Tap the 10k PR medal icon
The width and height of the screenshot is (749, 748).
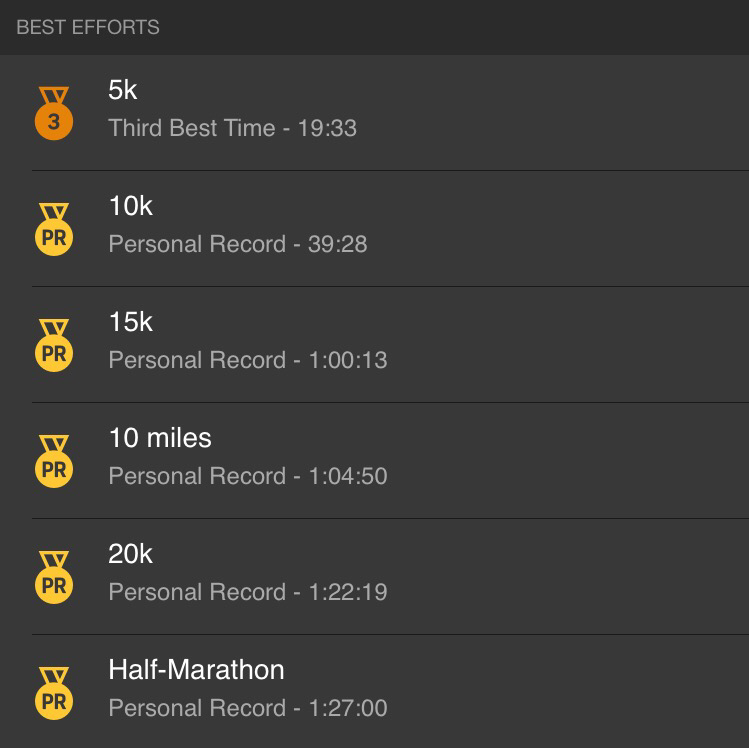(x=54, y=229)
